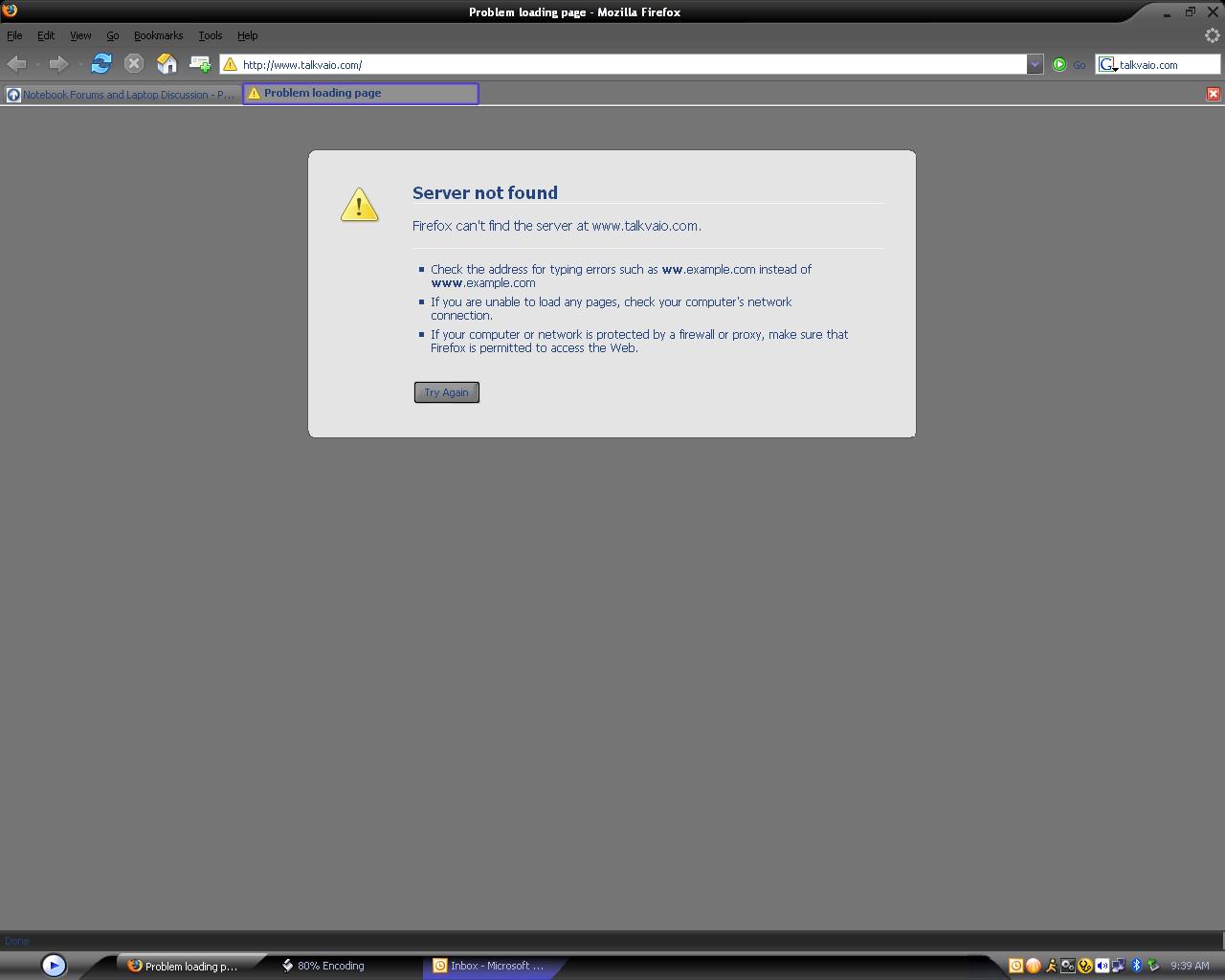Click the 'Check the address for typing errors' tip
The width and height of the screenshot is (1225, 980).
621,276
